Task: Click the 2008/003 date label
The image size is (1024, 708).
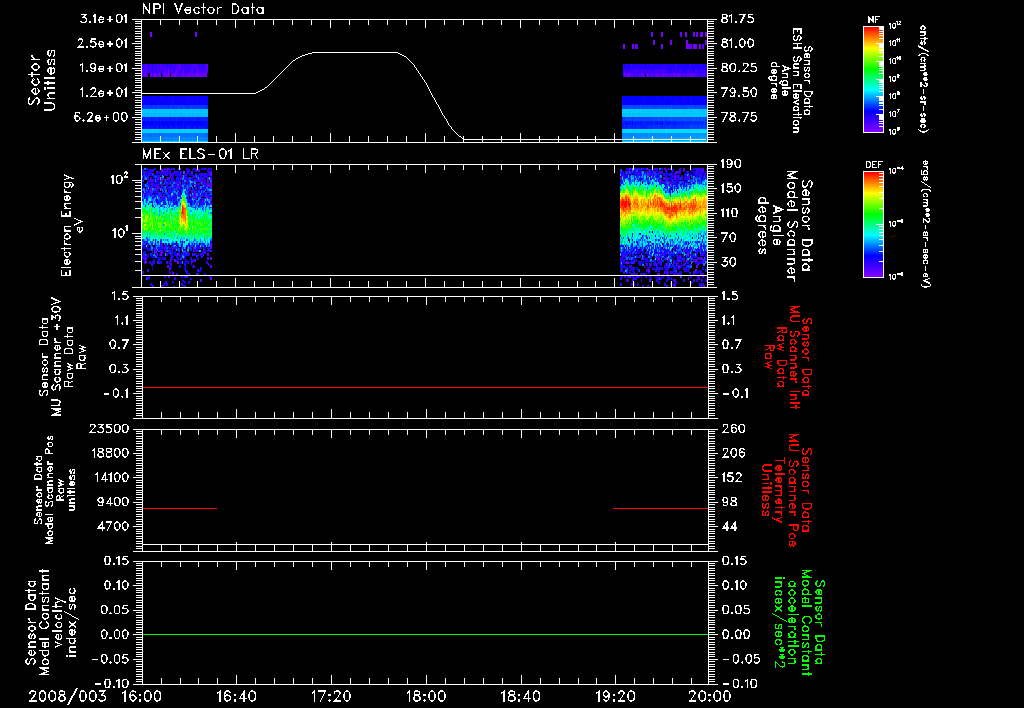Action: pos(67,696)
